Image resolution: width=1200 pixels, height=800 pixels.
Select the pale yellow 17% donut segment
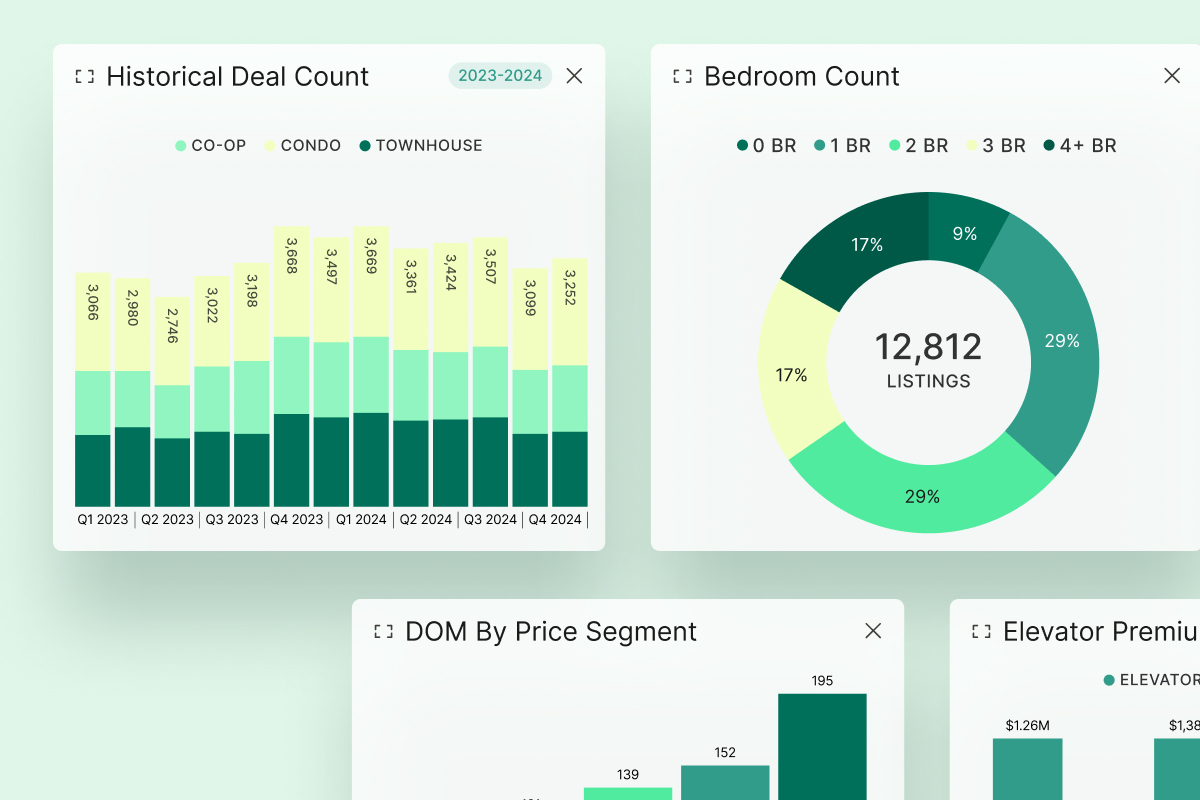click(x=791, y=376)
